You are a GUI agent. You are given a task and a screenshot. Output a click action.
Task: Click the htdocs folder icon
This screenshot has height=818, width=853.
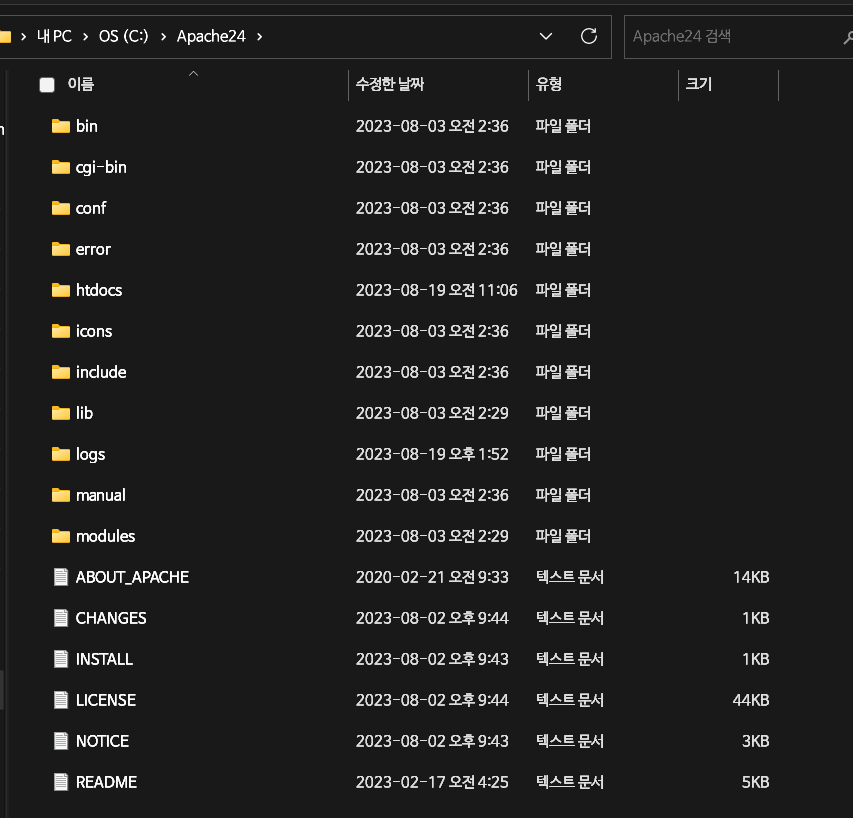[60, 290]
